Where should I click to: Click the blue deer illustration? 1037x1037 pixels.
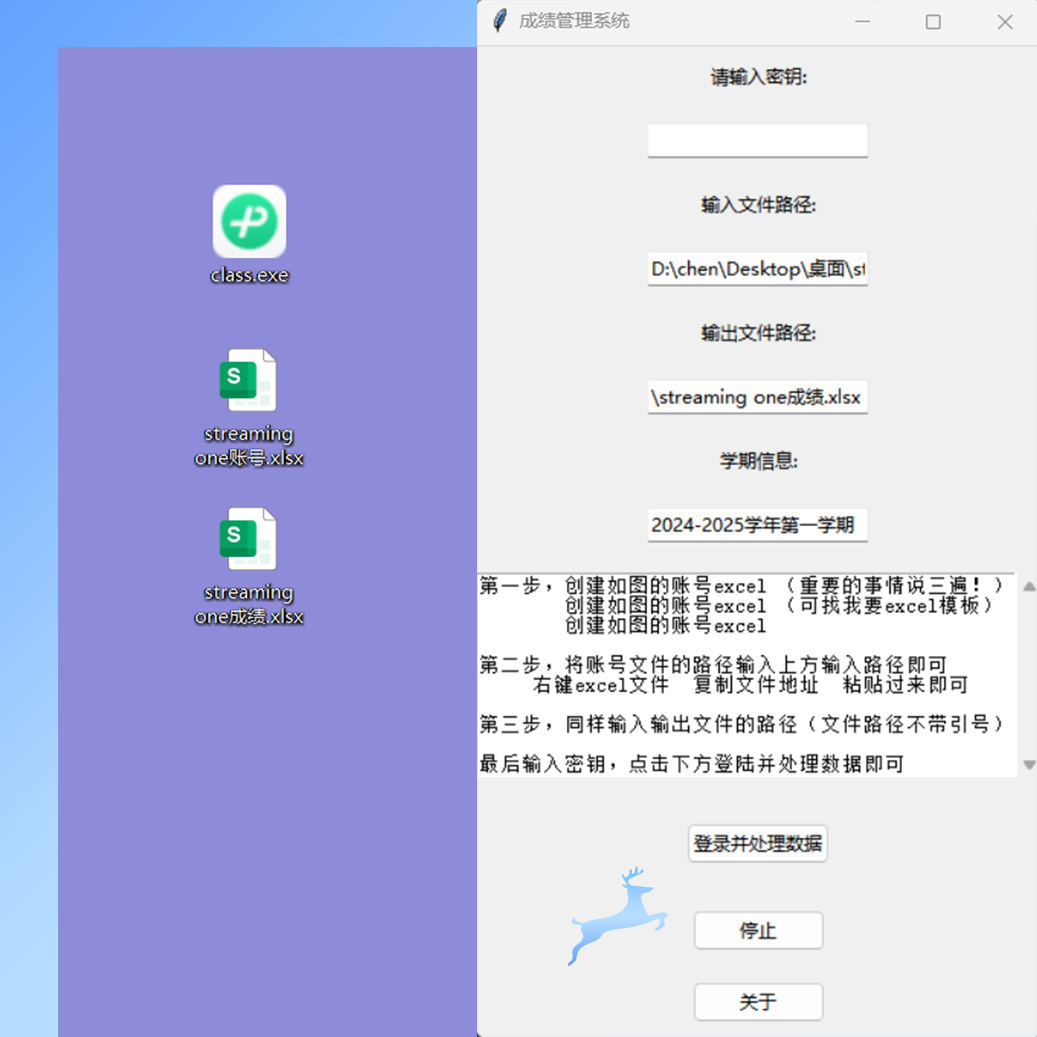(x=615, y=918)
